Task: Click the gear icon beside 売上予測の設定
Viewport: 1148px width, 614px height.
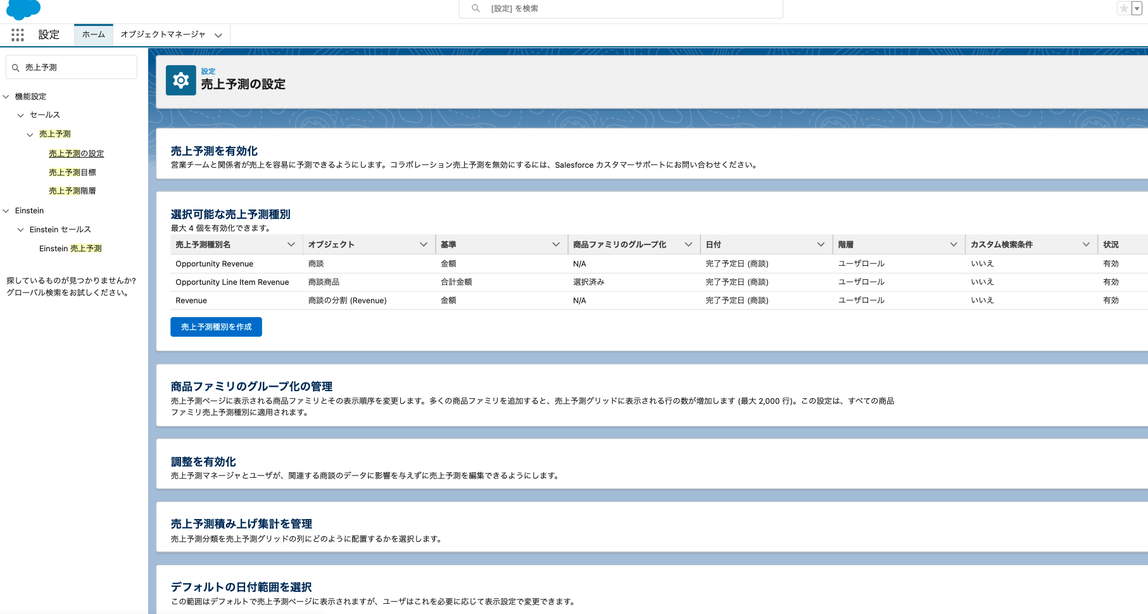Action: [x=181, y=81]
